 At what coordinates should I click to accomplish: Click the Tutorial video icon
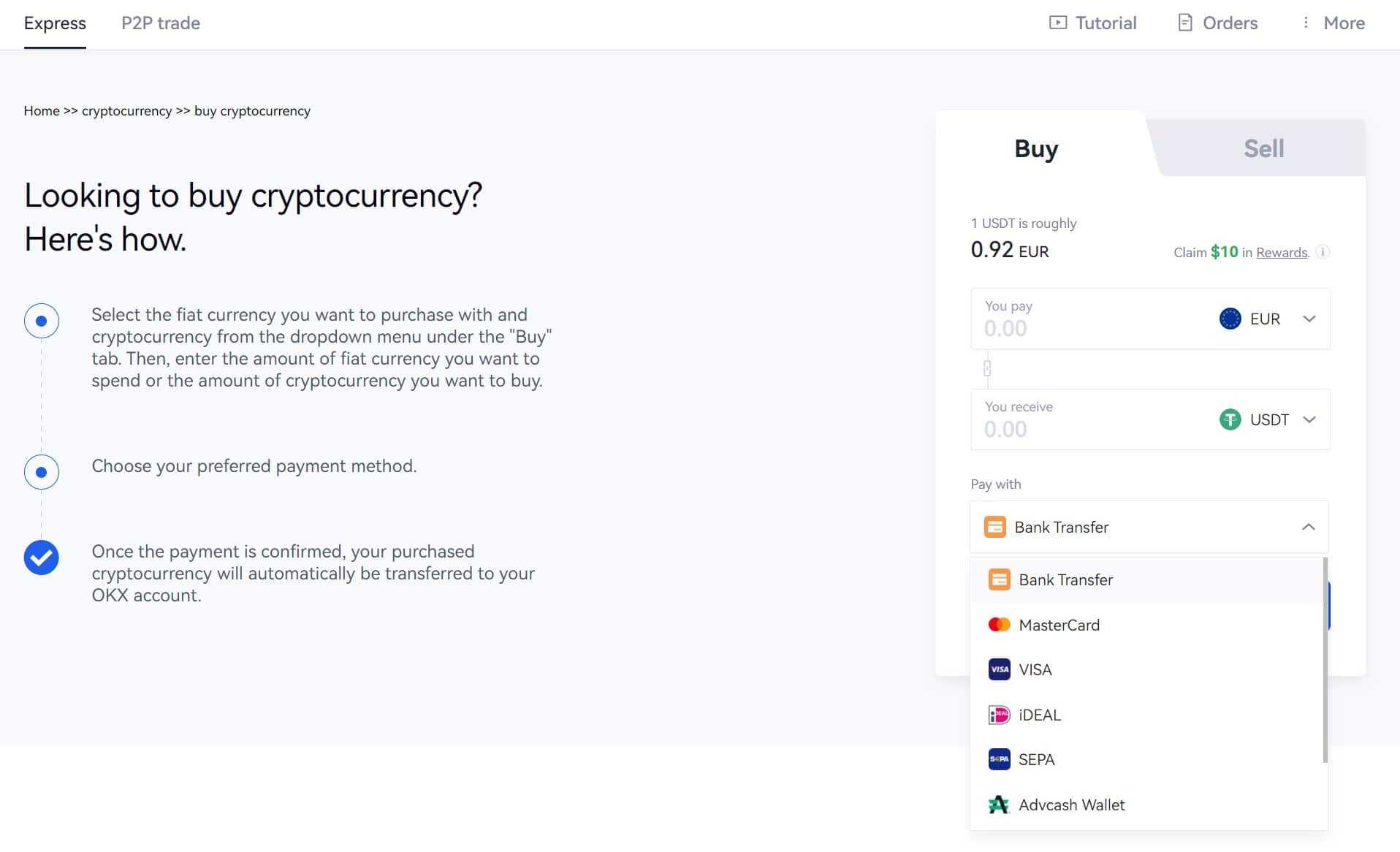tap(1057, 23)
